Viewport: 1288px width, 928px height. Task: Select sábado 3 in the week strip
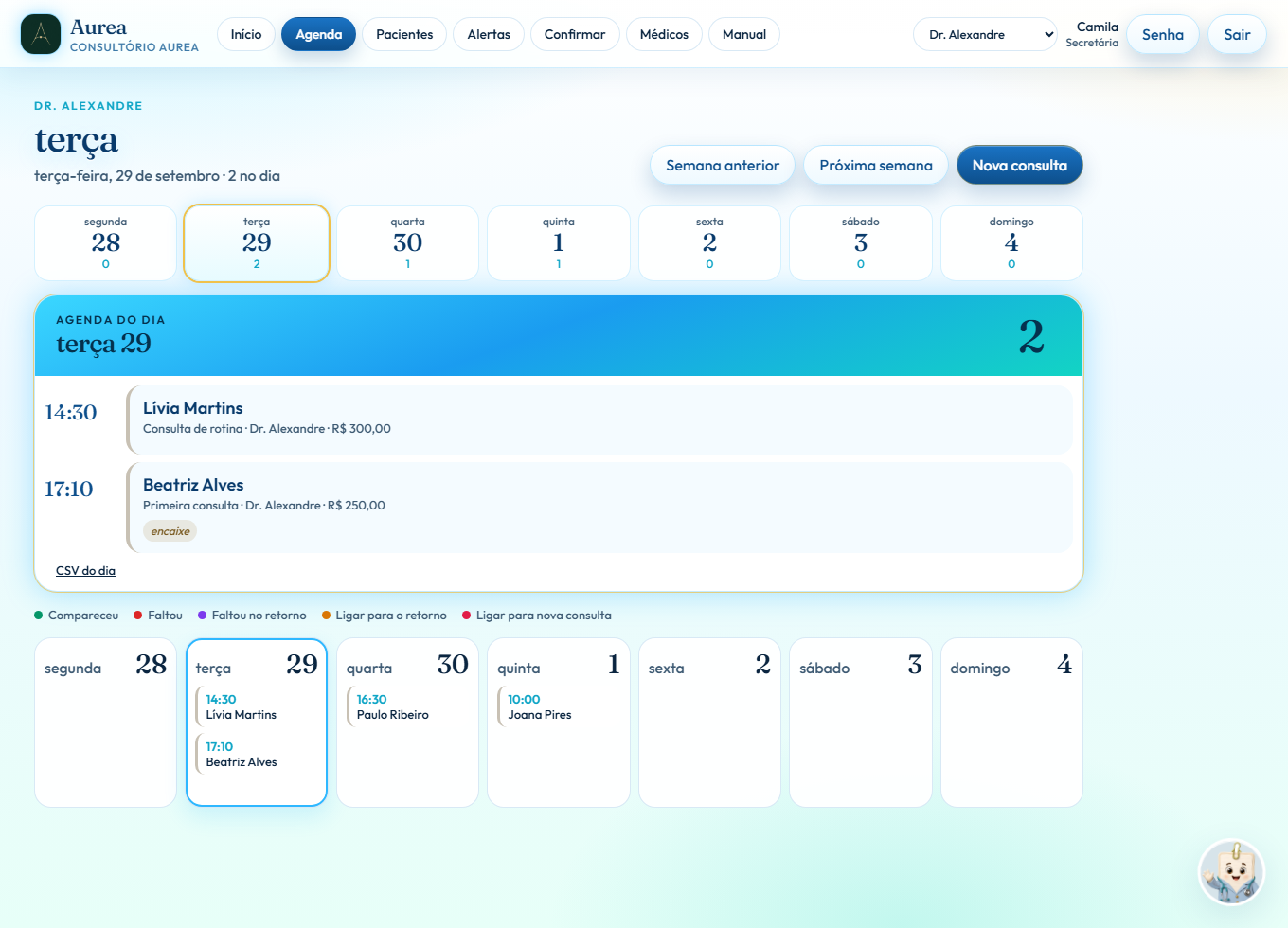click(861, 243)
